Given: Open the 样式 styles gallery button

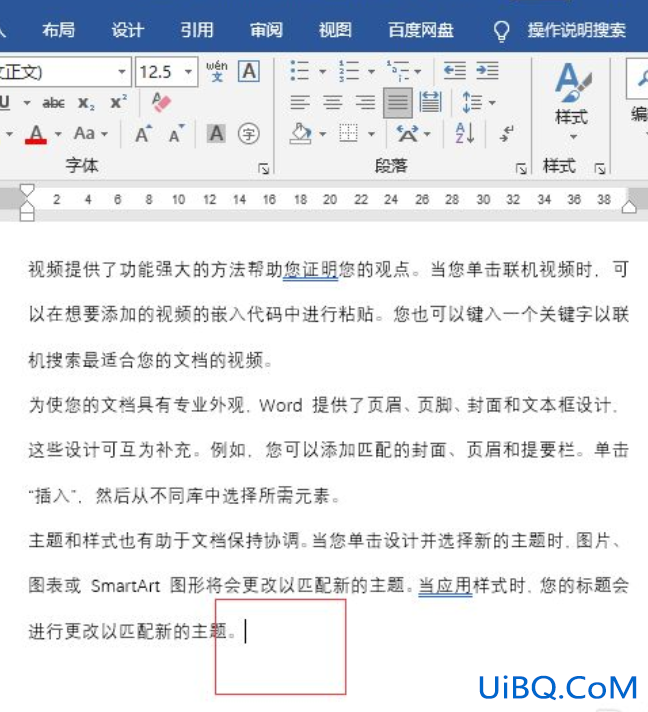Looking at the screenshot, I should (572, 102).
